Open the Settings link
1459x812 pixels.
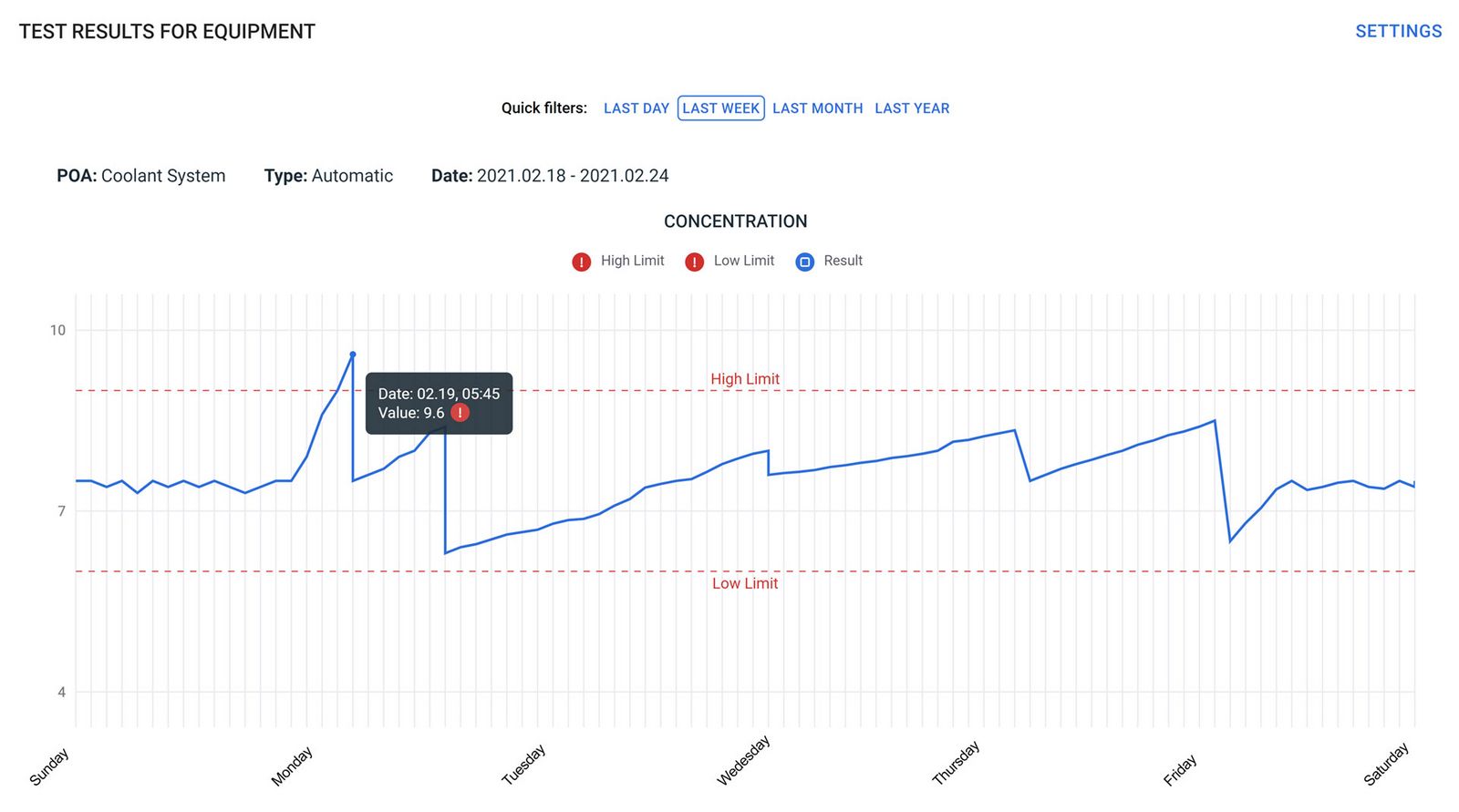[1398, 31]
